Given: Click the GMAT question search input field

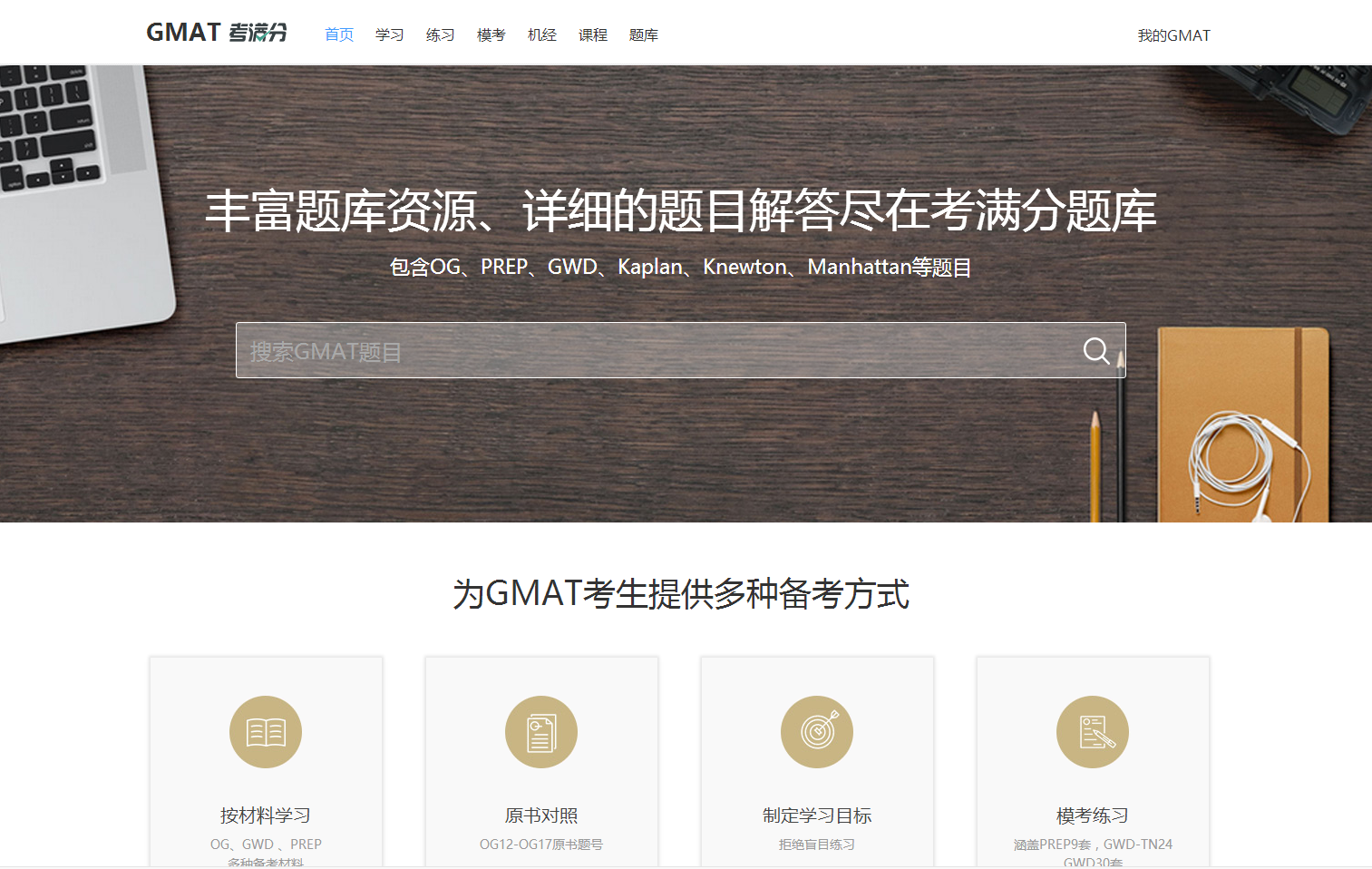Looking at the screenshot, I should point(635,350).
